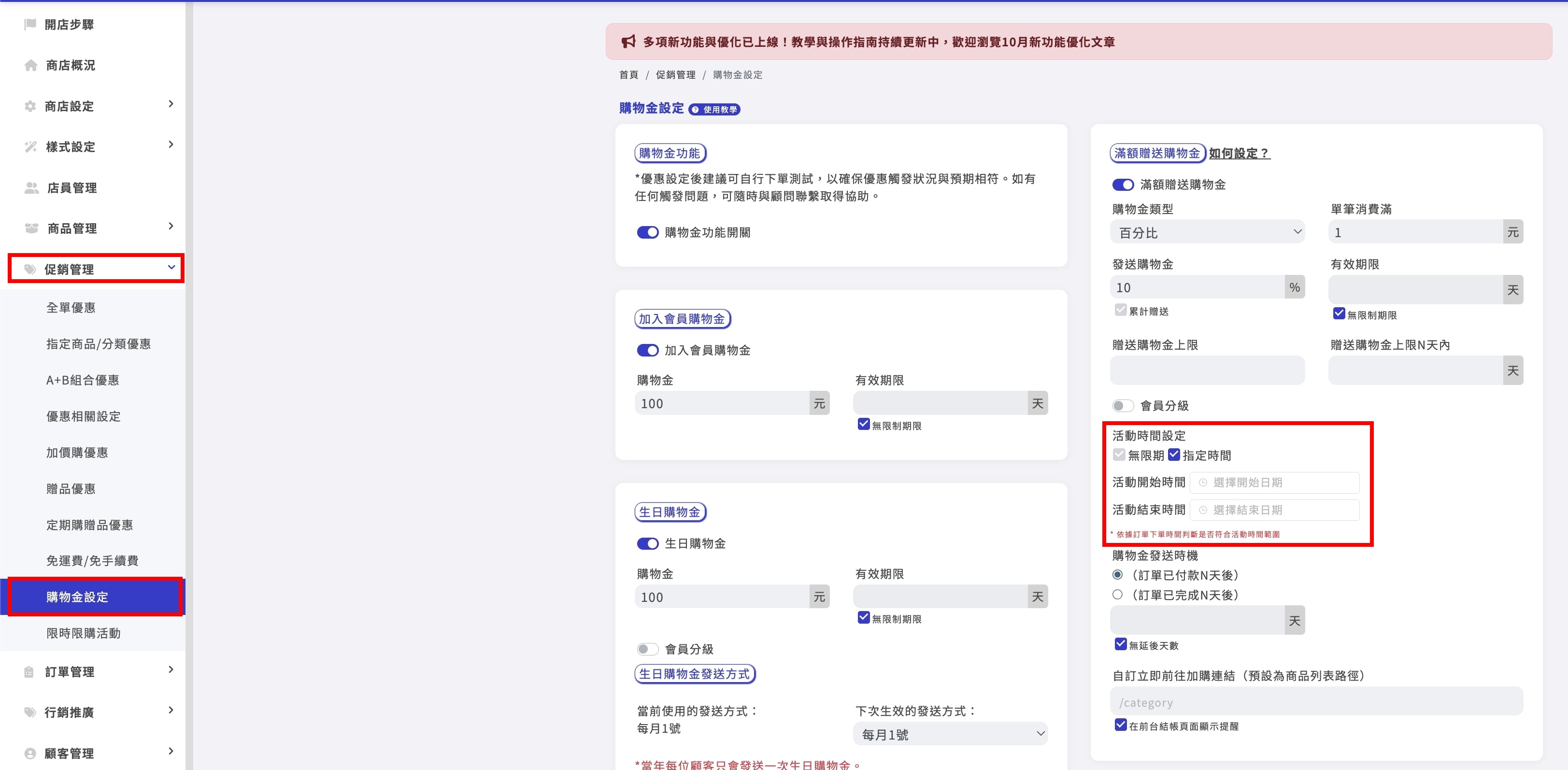Click the magic wand icon beside 樣式設定
Screen dimensions: 1568x770
click(x=30, y=147)
